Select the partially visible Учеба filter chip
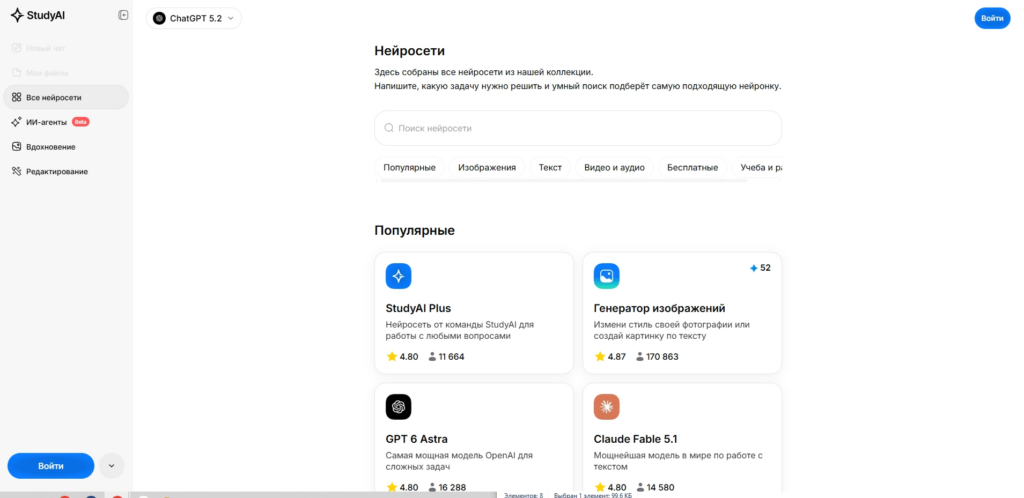 point(758,168)
